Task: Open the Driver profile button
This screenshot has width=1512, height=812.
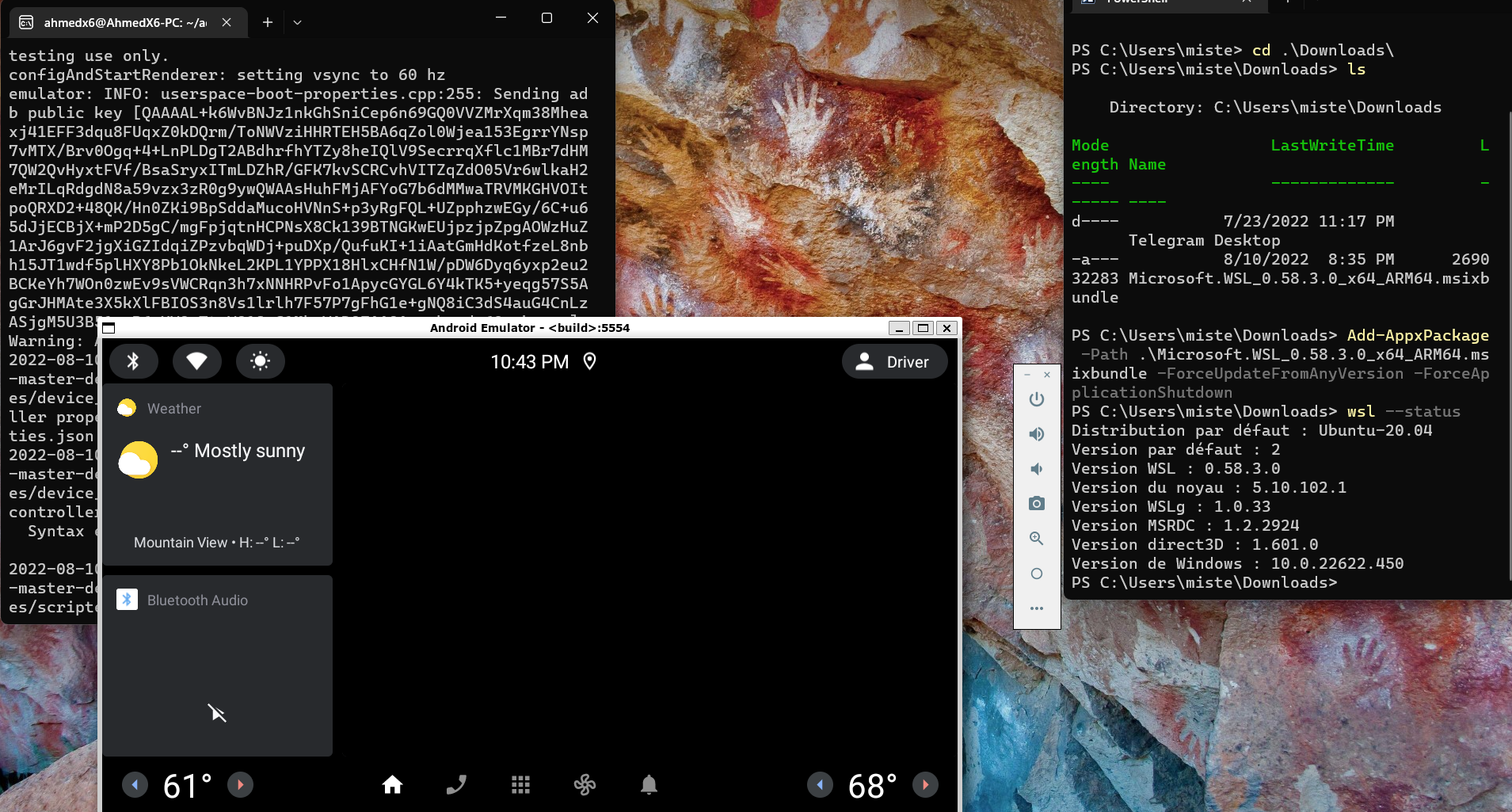Action: click(894, 361)
